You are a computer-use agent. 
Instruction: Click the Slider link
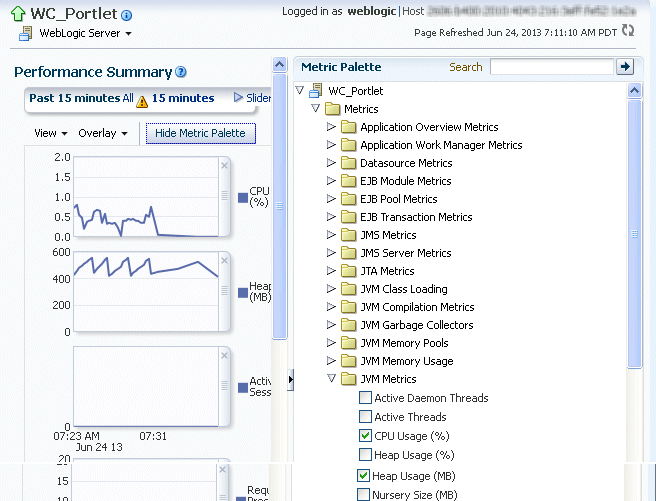(258, 98)
